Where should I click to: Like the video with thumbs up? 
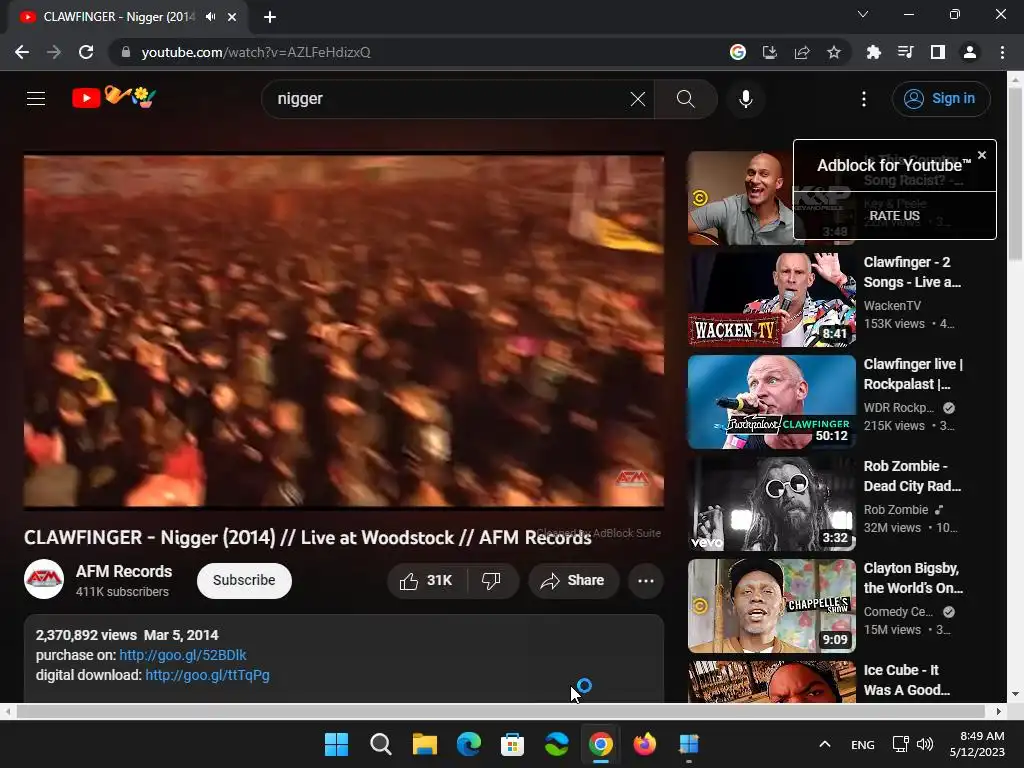426,581
